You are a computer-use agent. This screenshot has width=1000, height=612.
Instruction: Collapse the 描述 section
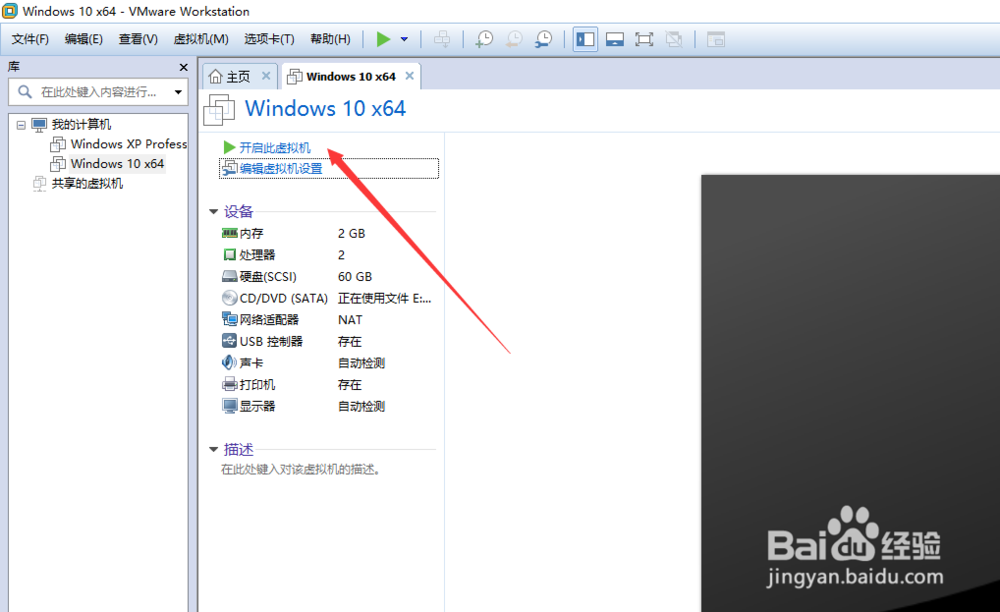click(x=214, y=449)
